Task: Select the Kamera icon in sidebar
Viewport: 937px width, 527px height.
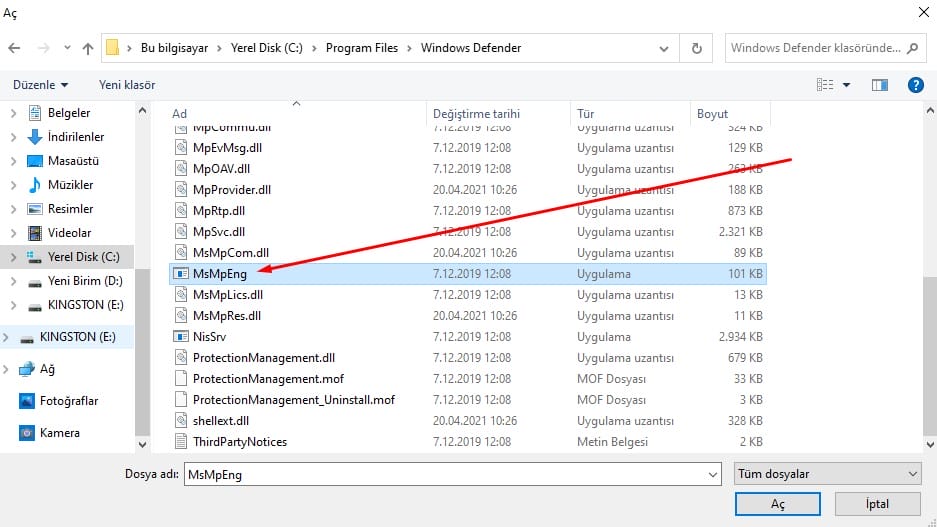Action: (29, 433)
